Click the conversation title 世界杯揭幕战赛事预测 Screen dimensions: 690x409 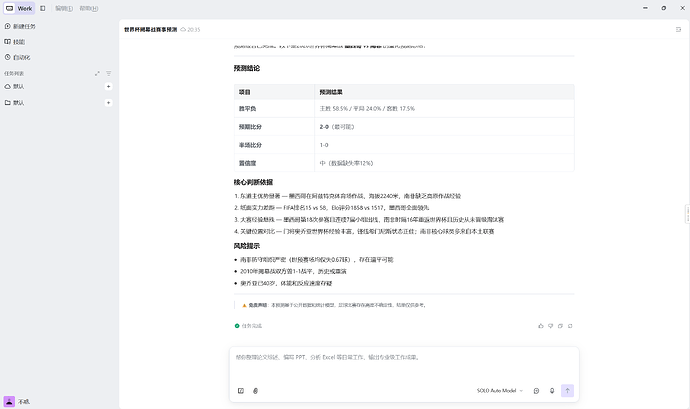click(150, 29)
